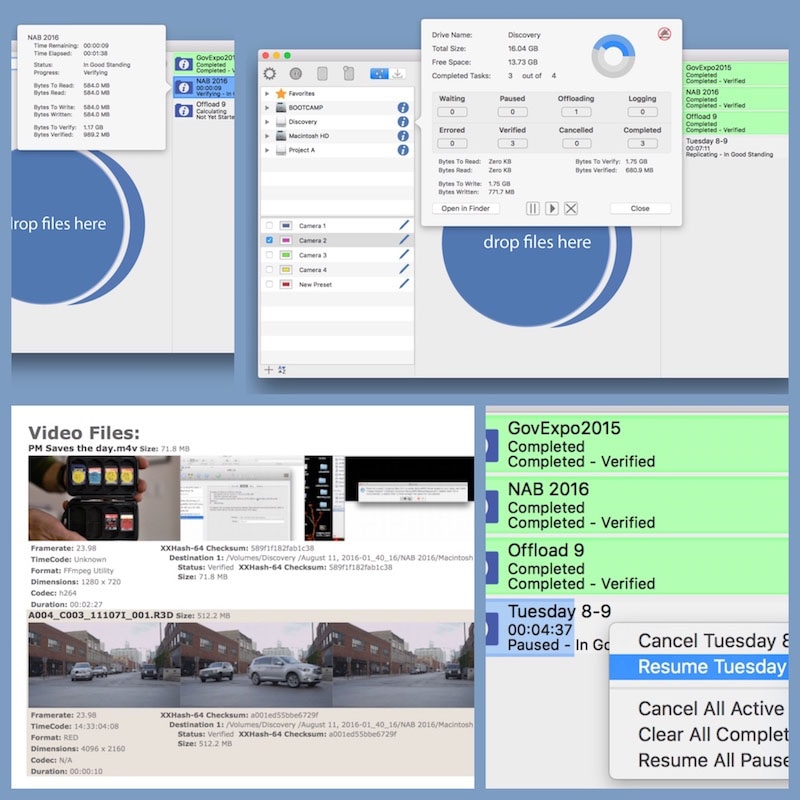Expand the Macintosh HD disclosure triangle
Viewport: 800px width, 800px height.
[x=267, y=136]
